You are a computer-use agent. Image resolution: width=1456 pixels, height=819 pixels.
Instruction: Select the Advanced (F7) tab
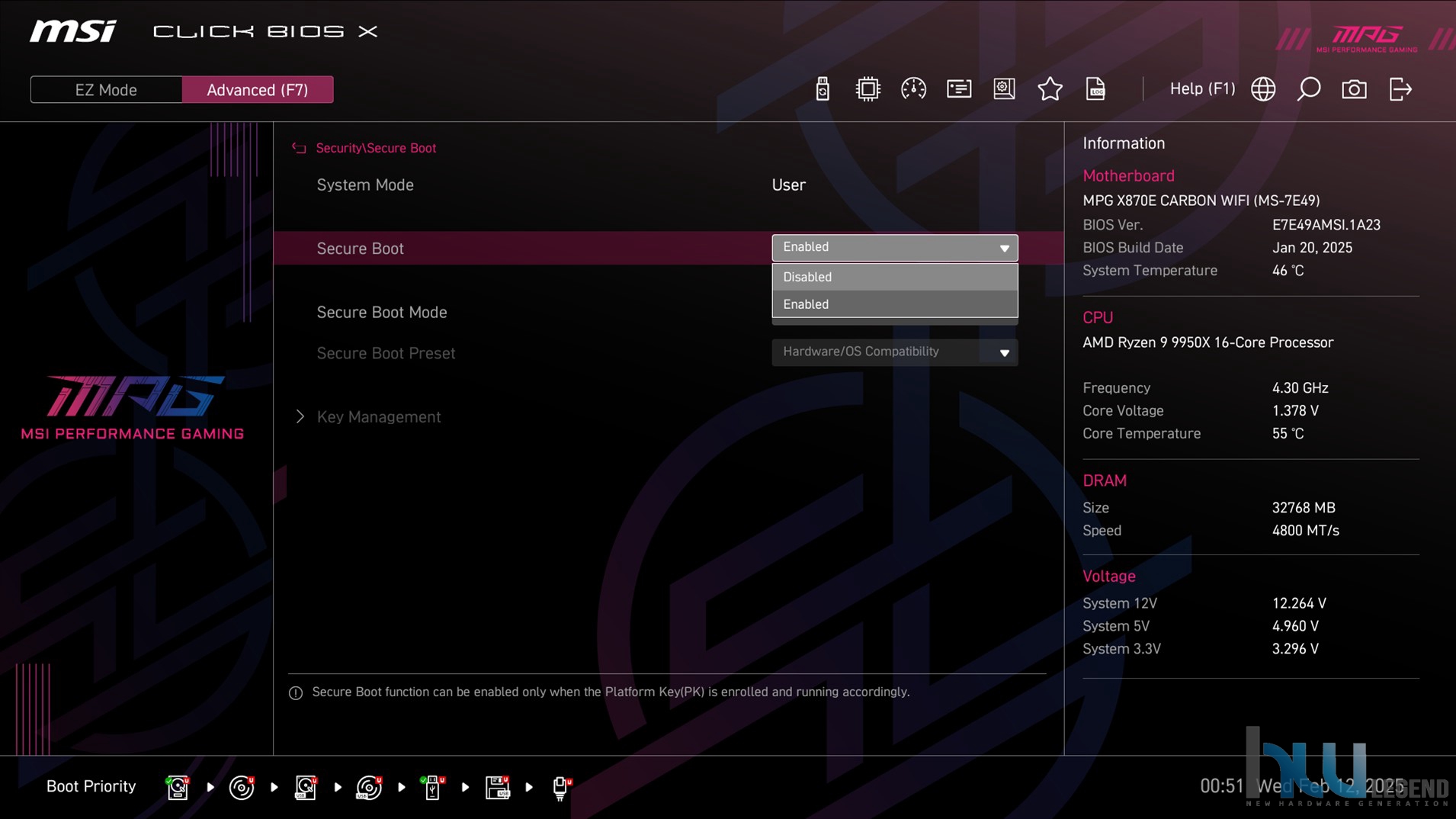[258, 90]
